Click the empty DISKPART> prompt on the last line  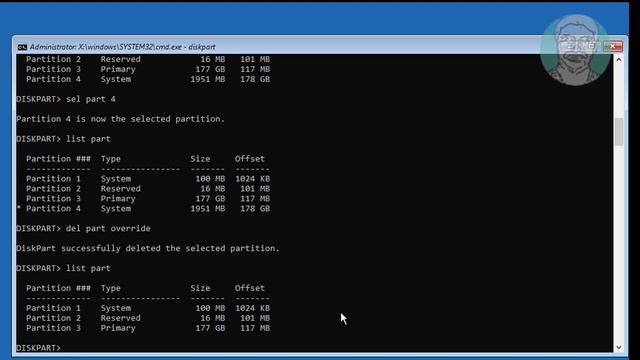coord(38,348)
